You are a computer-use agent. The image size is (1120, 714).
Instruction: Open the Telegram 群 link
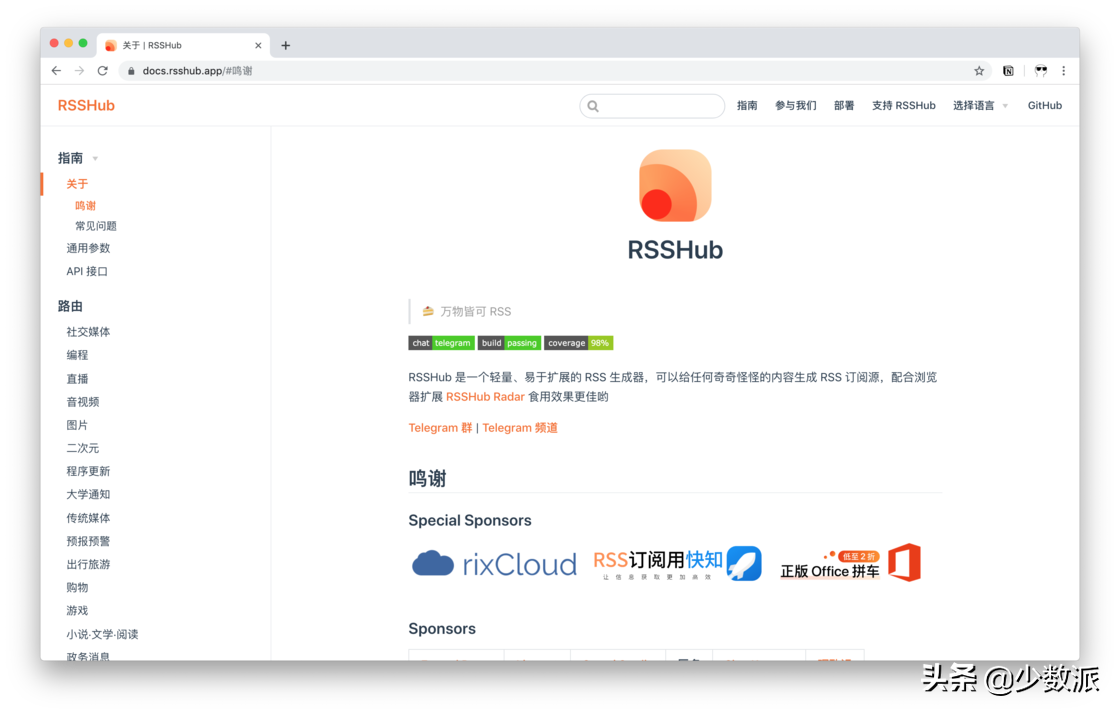pos(440,428)
